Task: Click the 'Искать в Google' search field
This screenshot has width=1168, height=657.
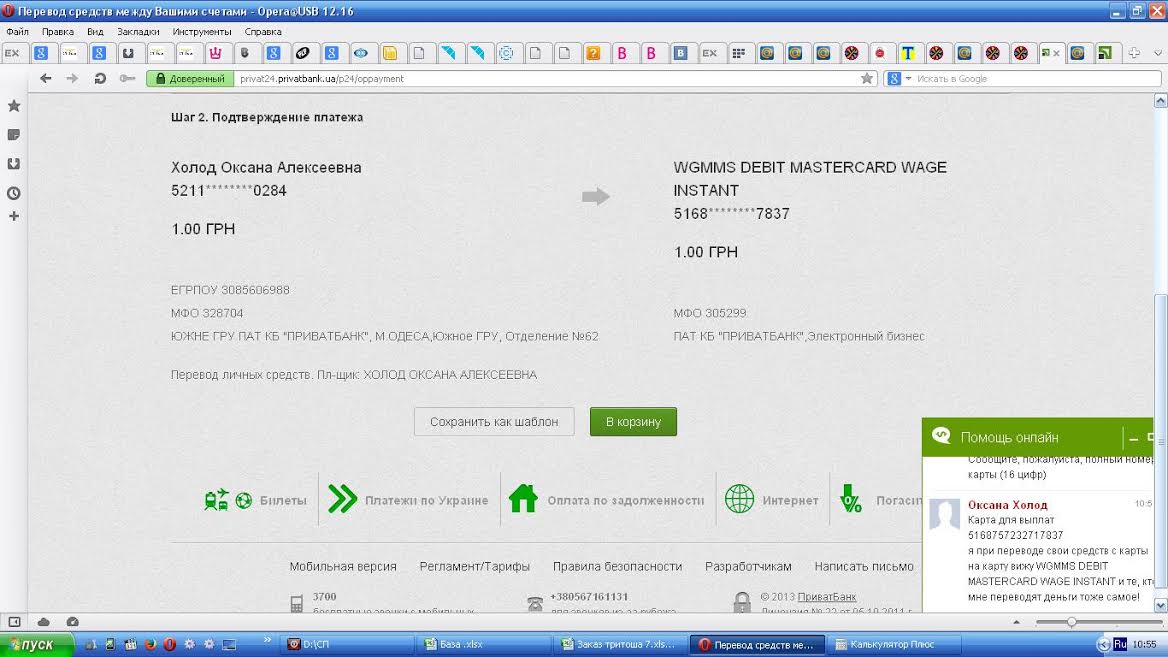Action: point(1035,78)
